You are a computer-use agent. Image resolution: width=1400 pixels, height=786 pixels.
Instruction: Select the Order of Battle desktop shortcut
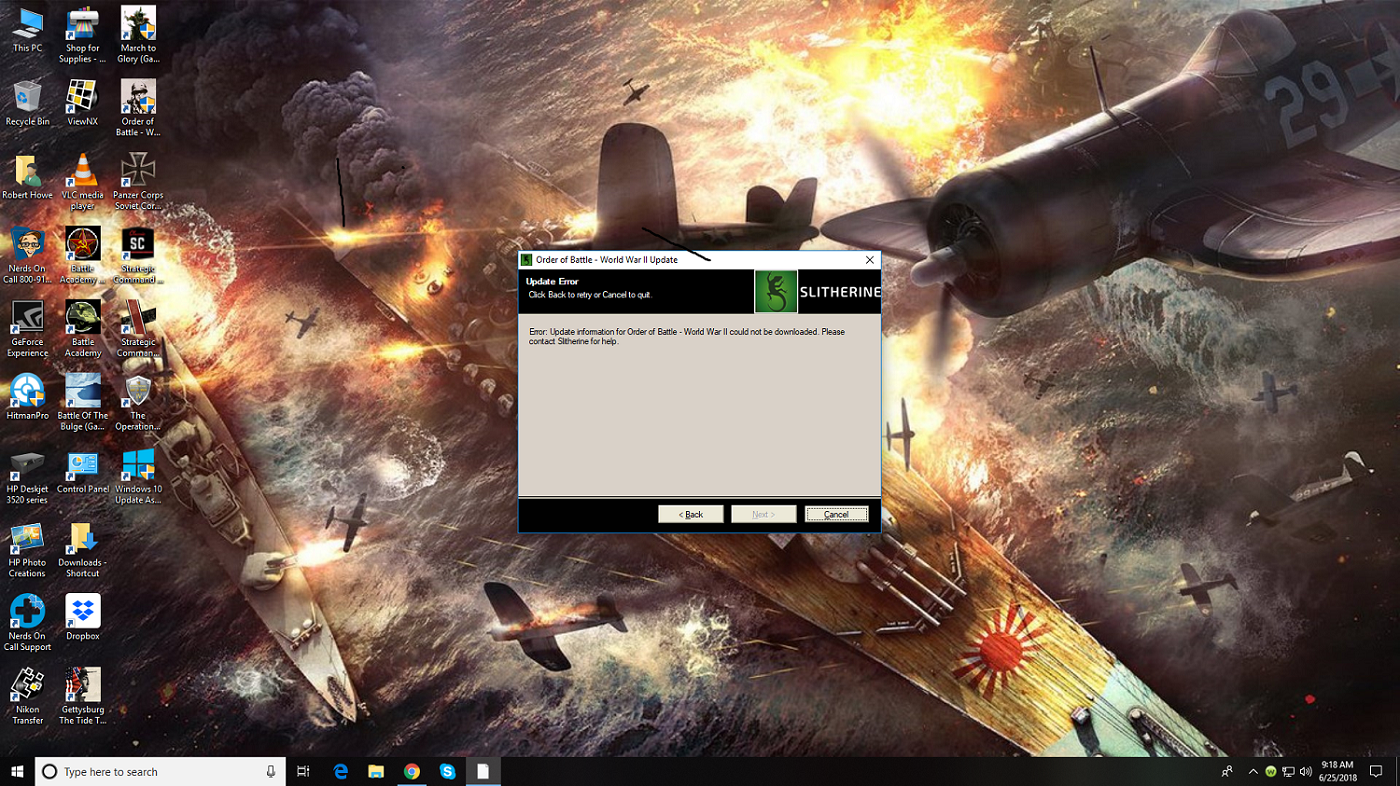point(137,108)
